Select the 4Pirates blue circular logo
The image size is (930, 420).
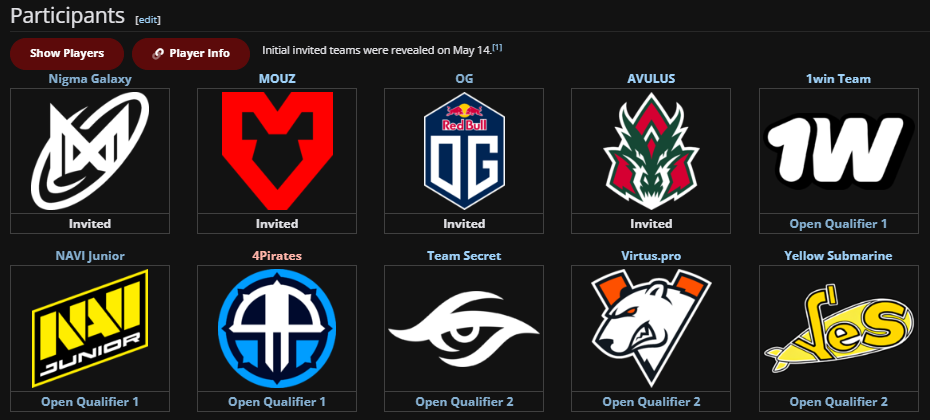277,328
